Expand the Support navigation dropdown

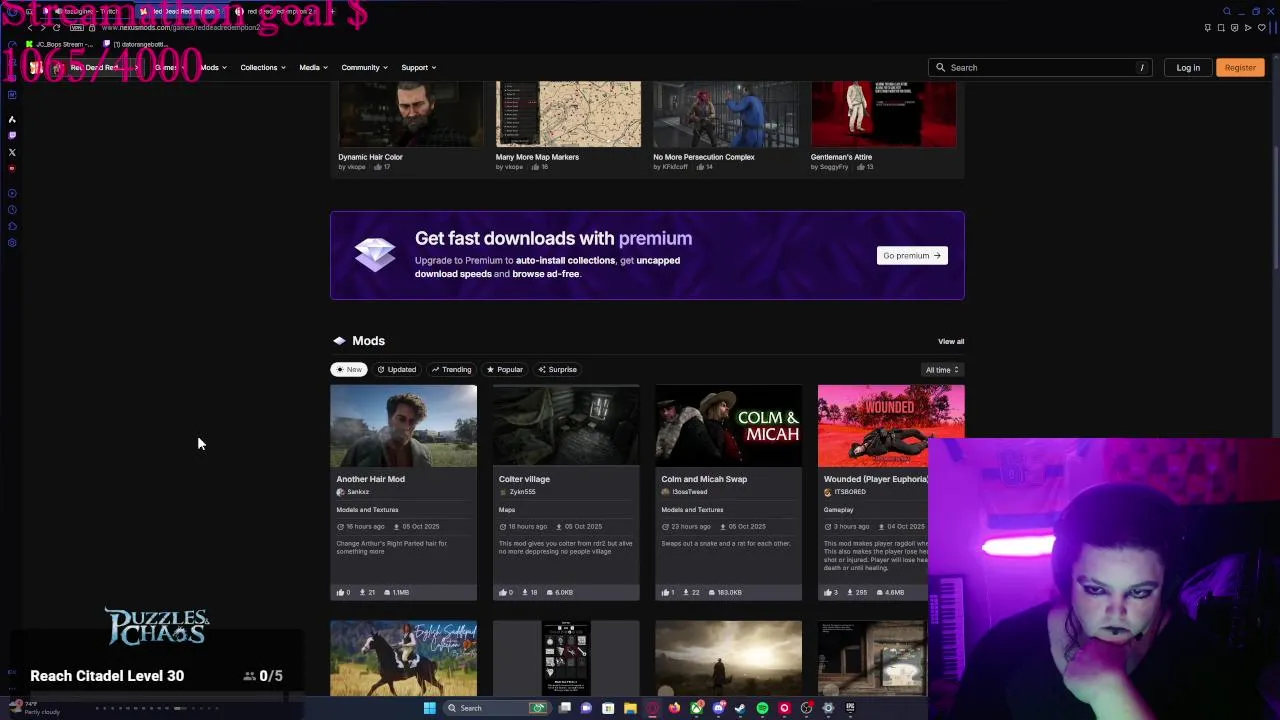click(419, 67)
